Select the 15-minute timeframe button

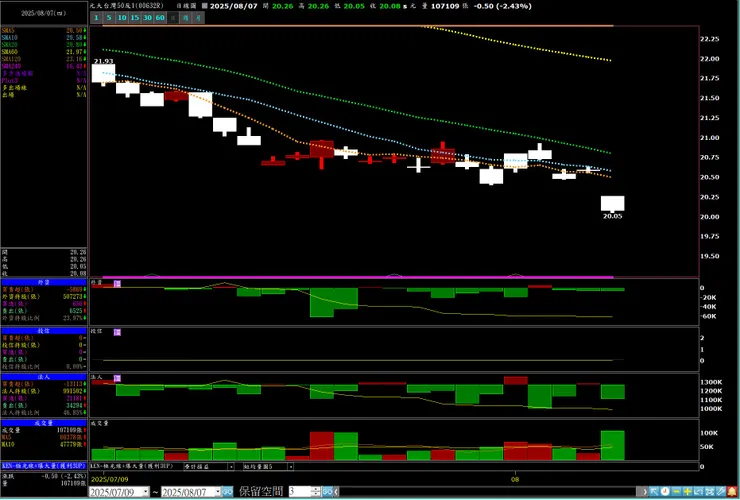coord(135,17)
